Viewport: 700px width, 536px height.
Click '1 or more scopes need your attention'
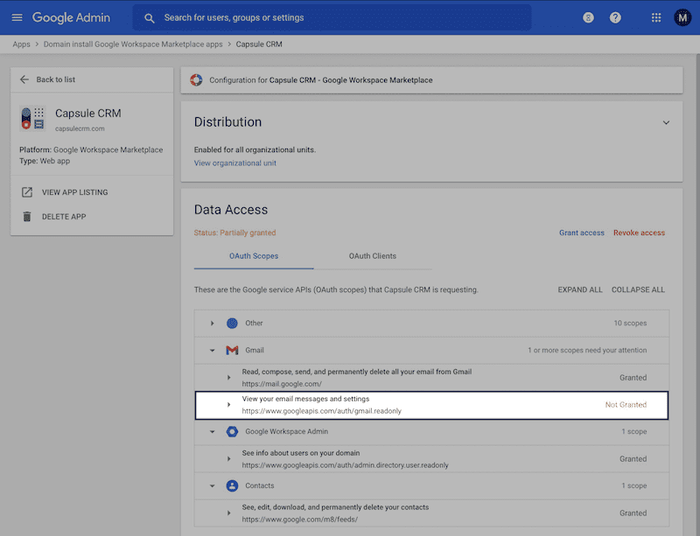(x=587, y=350)
